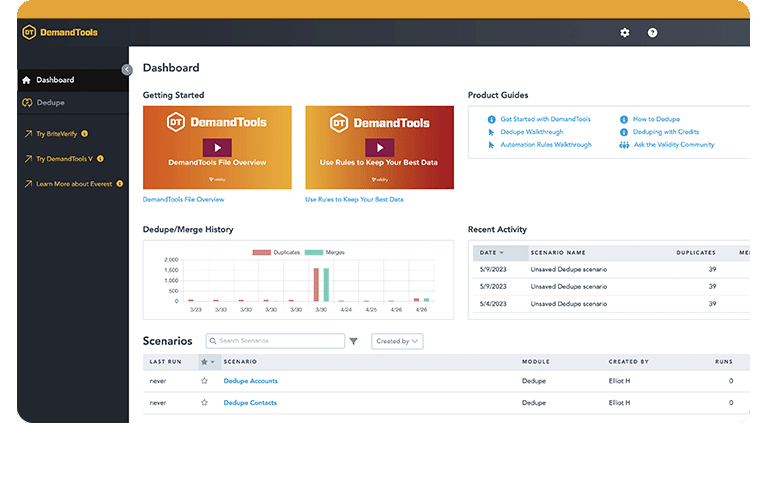Open Ask the Validity Community link
The image size is (767, 492).
pos(674,144)
